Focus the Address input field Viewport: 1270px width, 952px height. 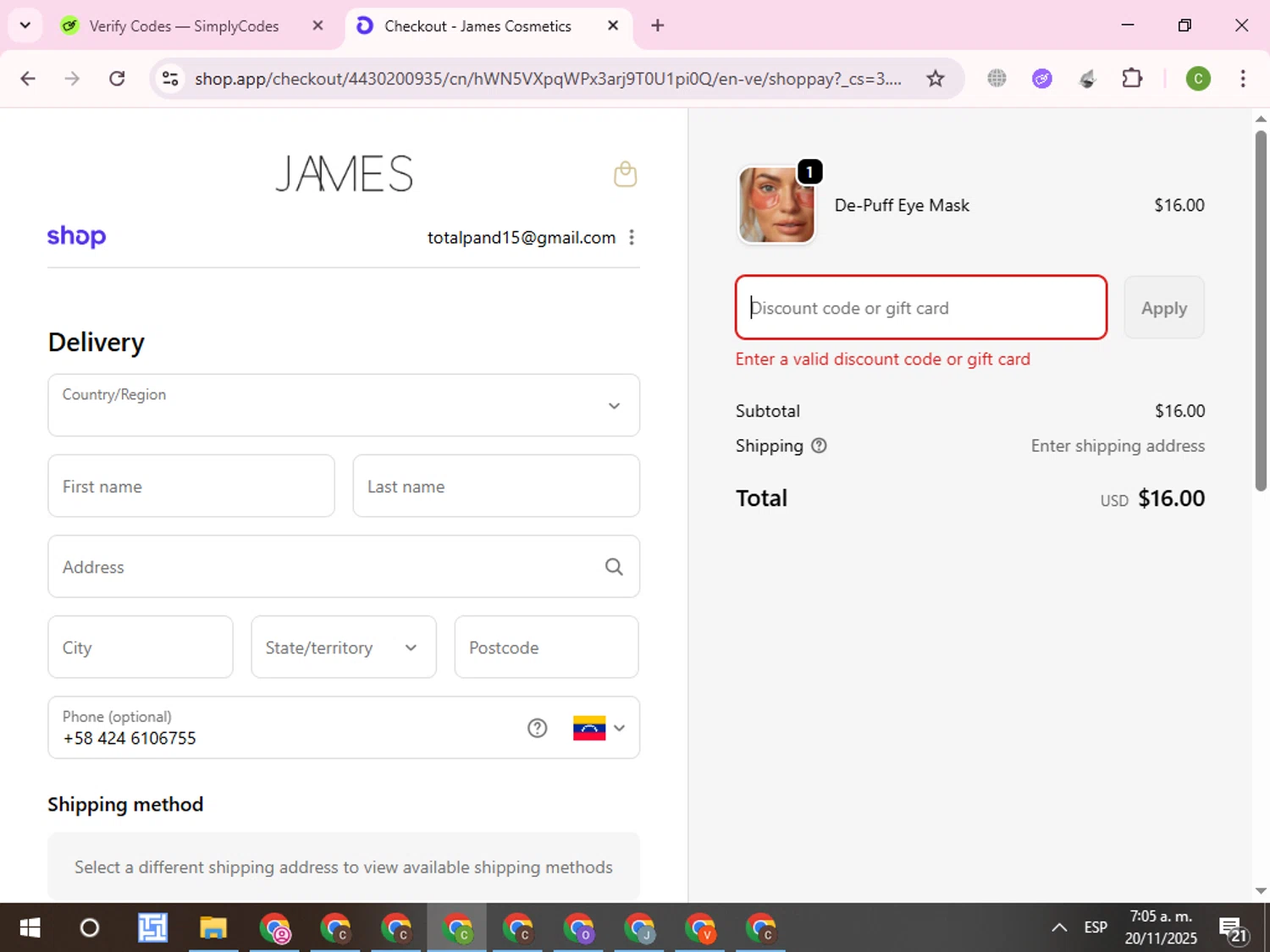pos(344,567)
